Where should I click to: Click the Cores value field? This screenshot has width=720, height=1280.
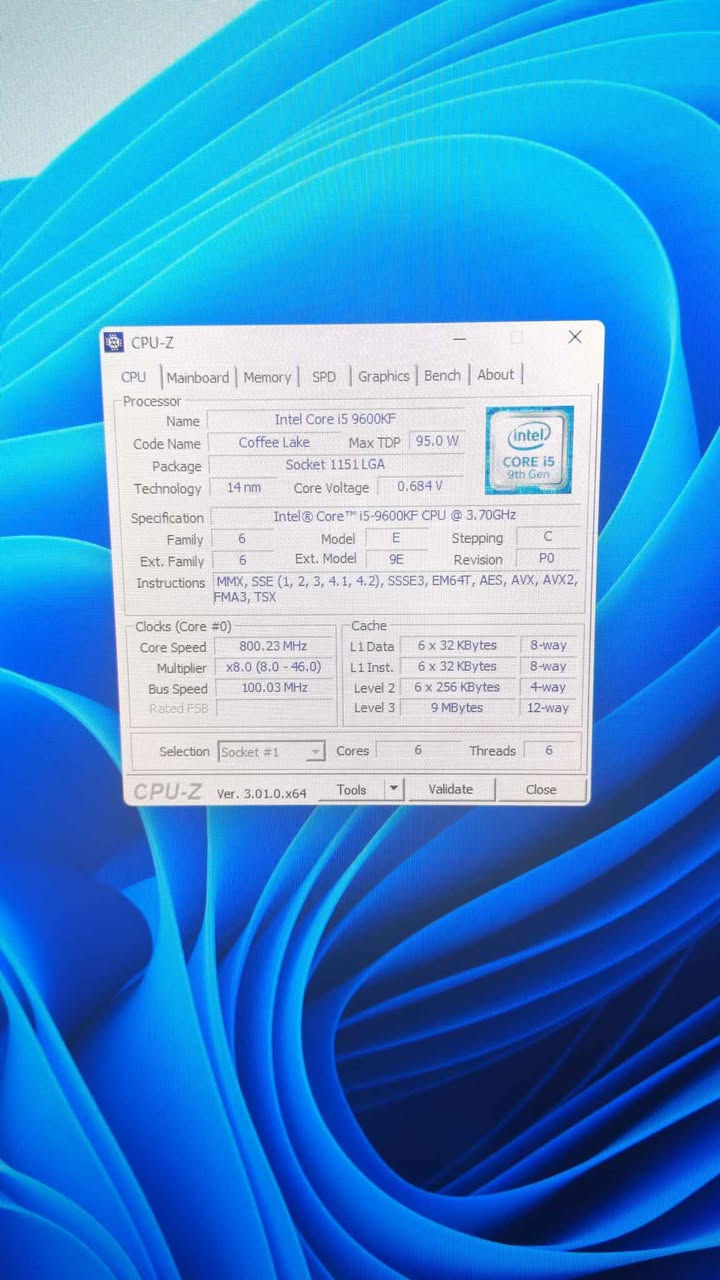pos(417,750)
